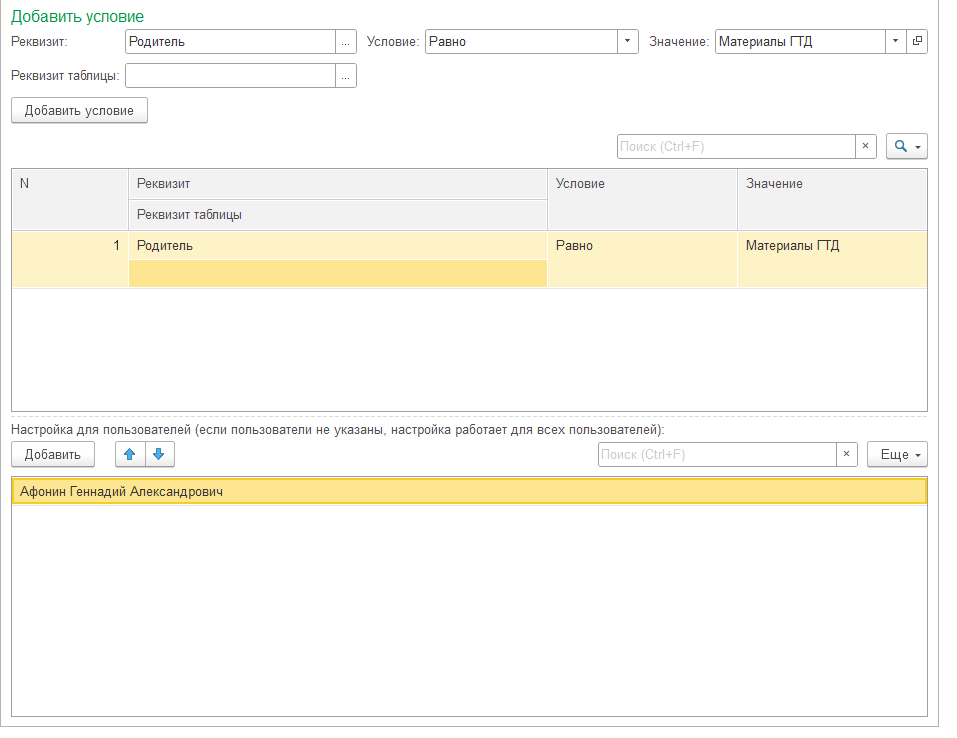Clear the conditions table search field
Viewport: 957px width, 738px height.
[865, 147]
